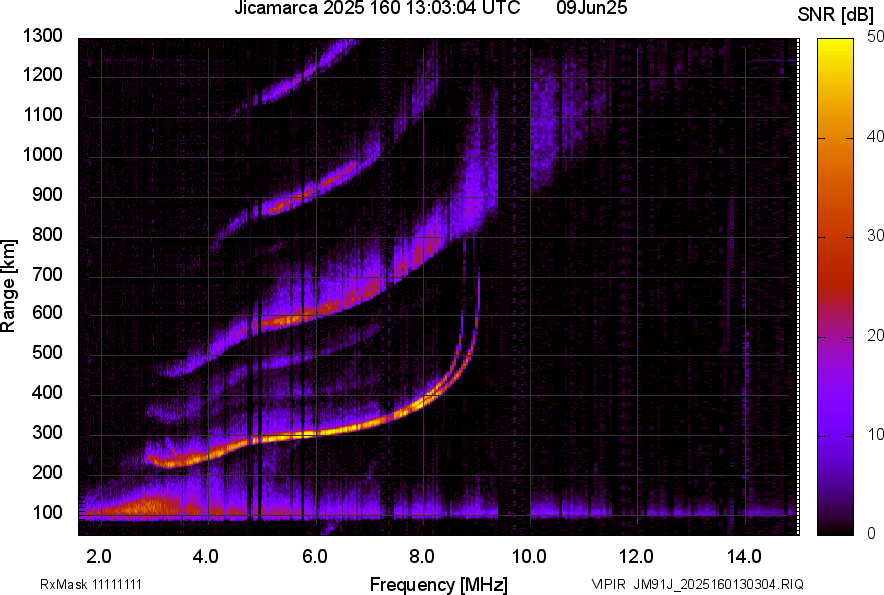
Task: Click colorbar tick label "20"
Action: pyautogui.click(x=875, y=336)
